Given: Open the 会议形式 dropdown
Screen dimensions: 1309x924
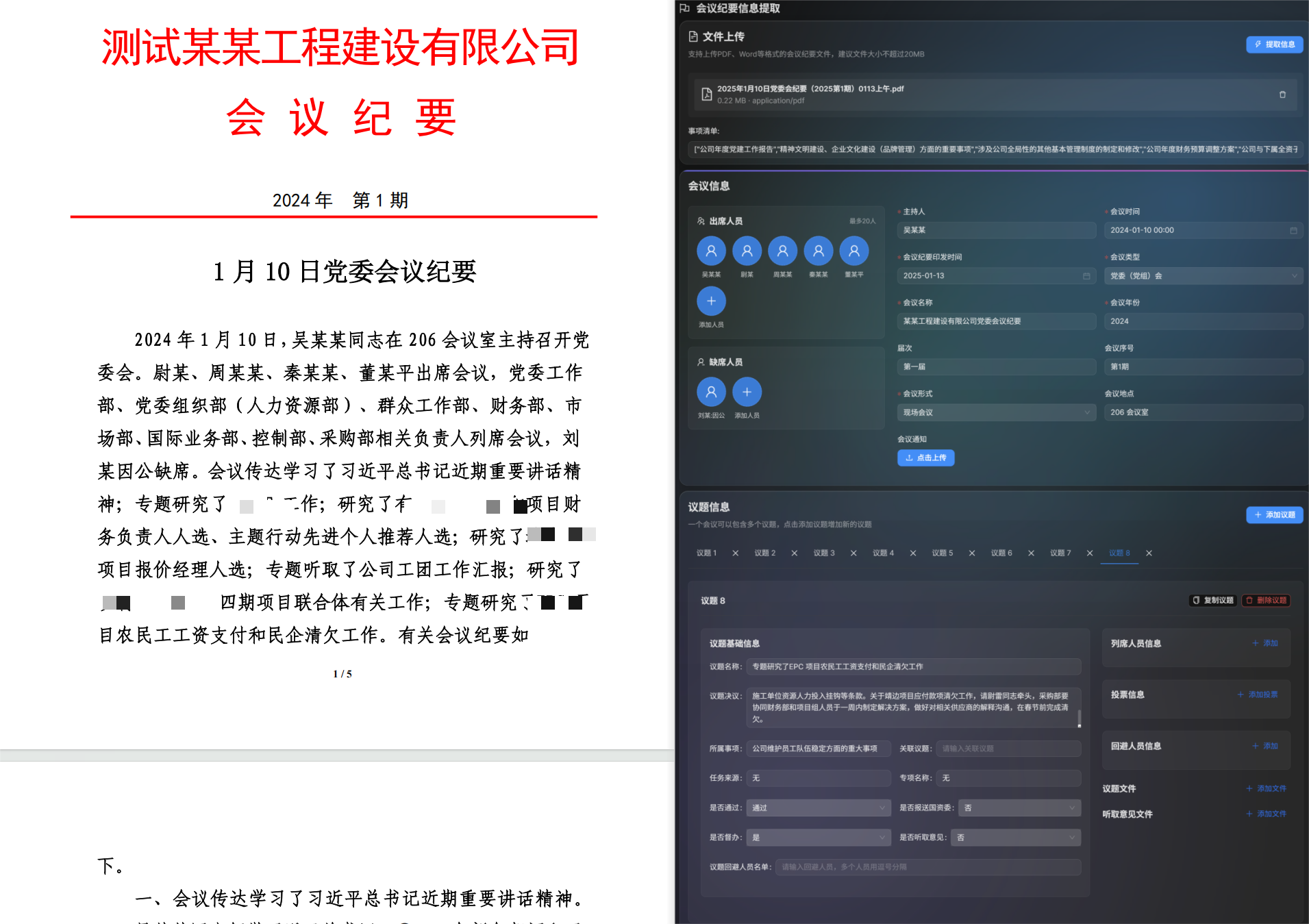Looking at the screenshot, I should click(995, 412).
